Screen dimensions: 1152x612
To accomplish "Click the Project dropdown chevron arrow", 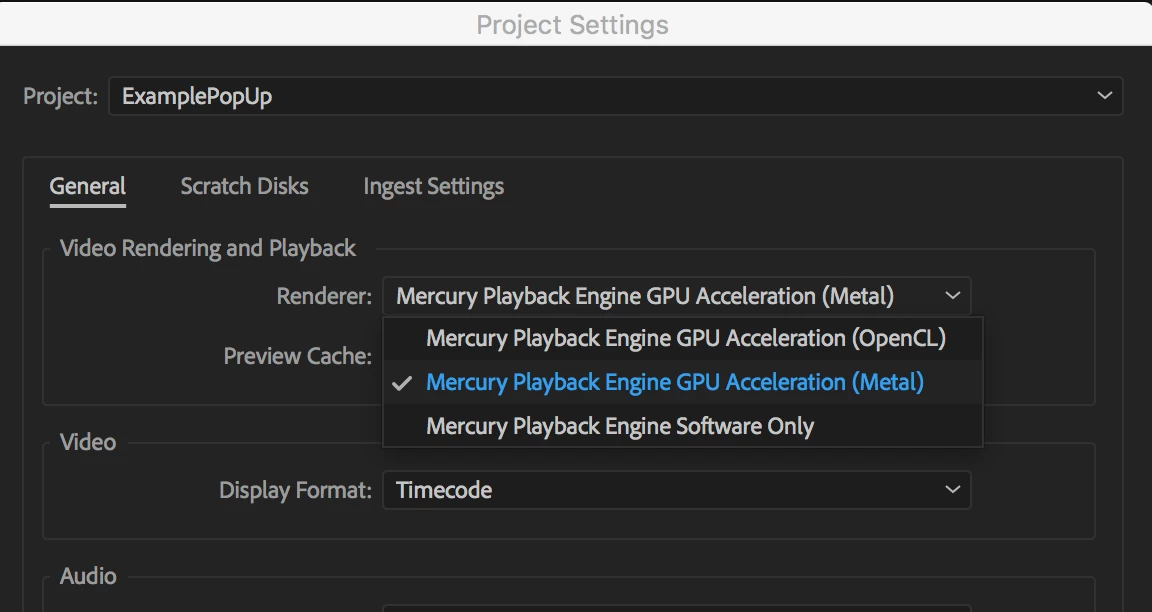I will click(1104, 96).
